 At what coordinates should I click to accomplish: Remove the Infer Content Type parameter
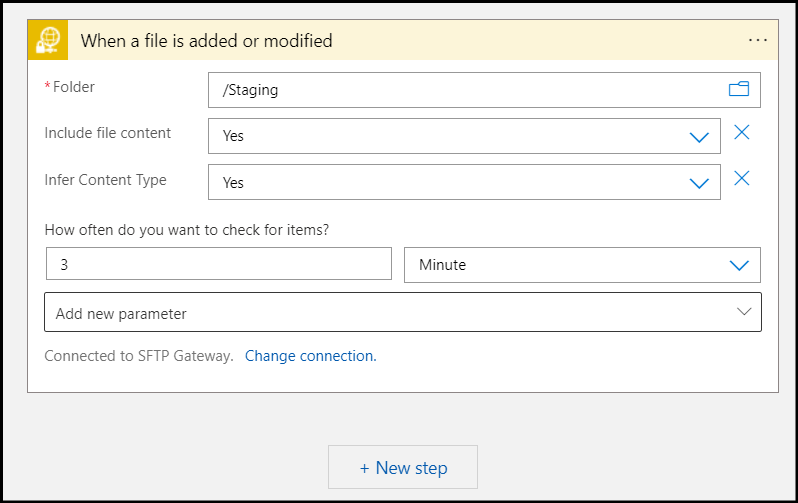[x=742, y=178]
